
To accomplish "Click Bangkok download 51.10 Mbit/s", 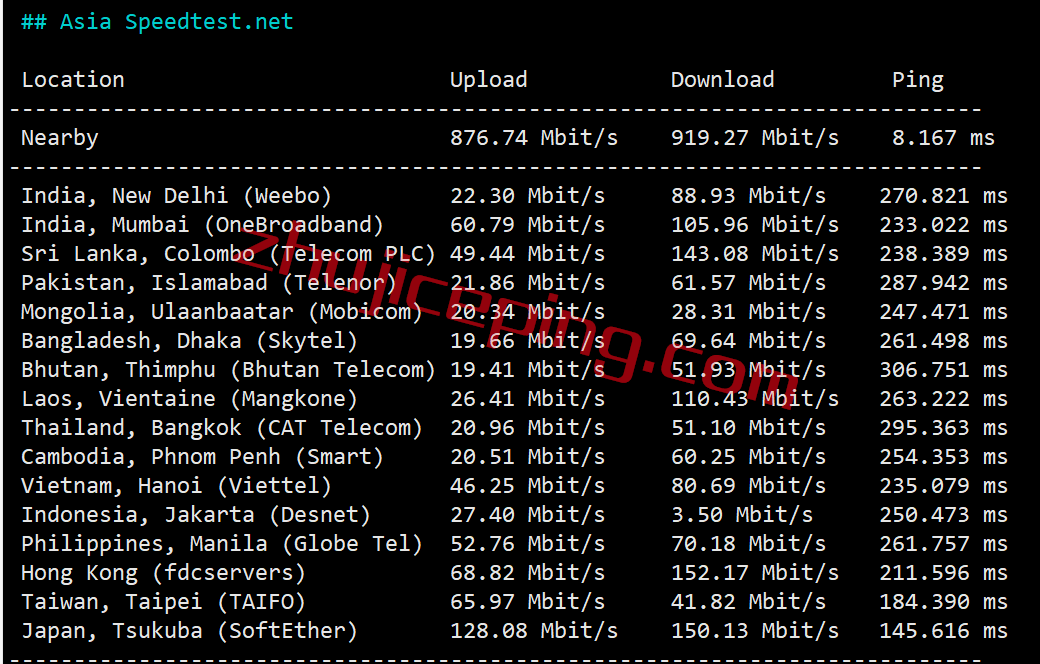I will [x=748, y=428].
